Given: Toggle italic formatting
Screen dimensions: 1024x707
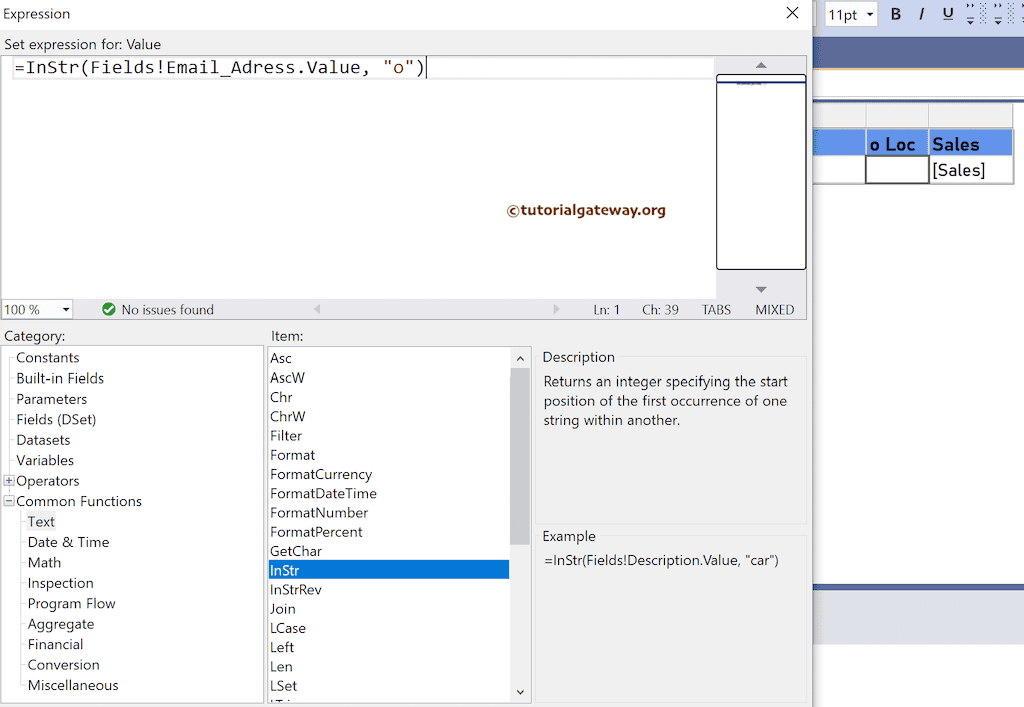Looking at the screenshot, I should [x=921, y=14].
